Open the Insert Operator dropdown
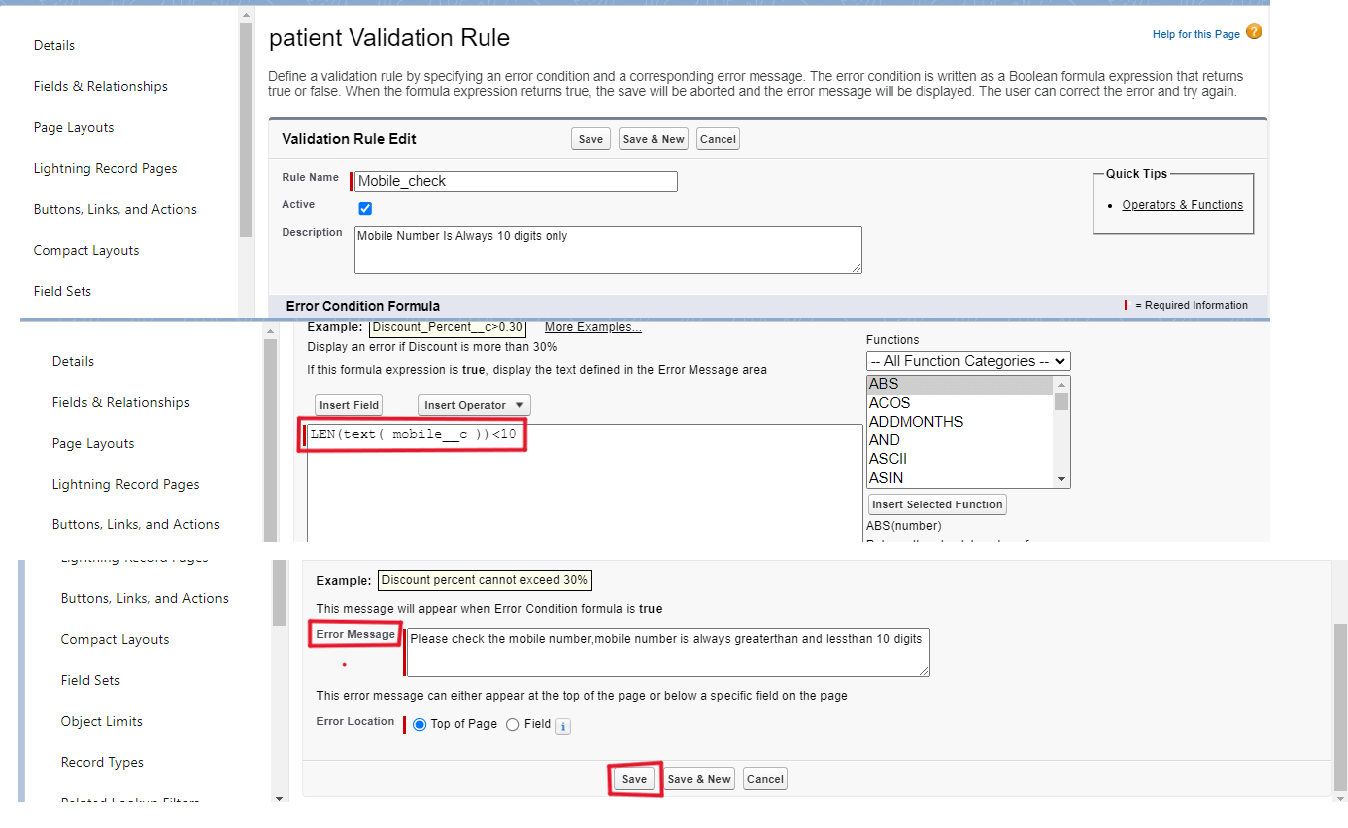This screenshot has width=1348, height=828. tap(473, 404)
